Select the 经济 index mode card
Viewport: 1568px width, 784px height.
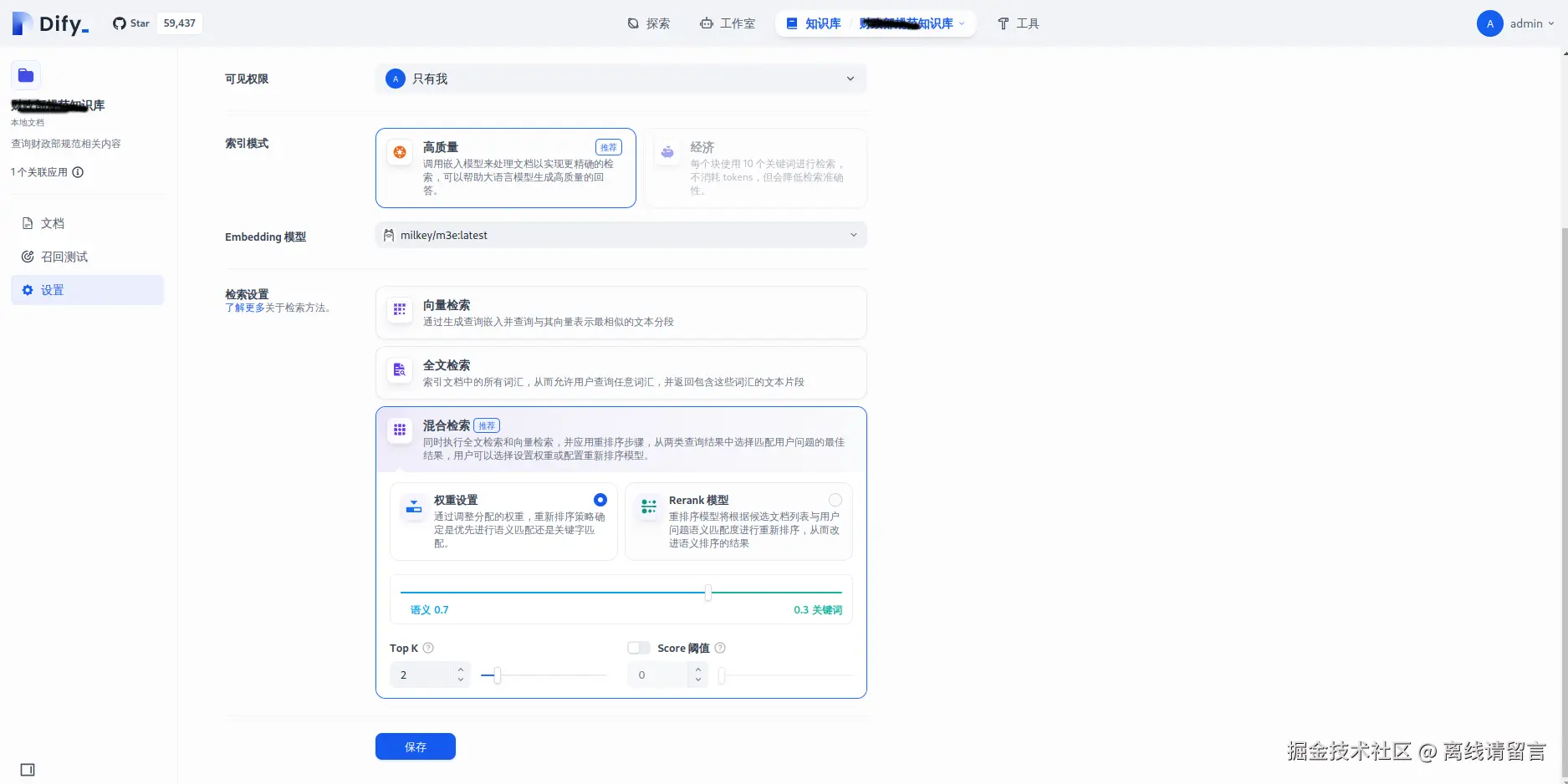[755, 168]
